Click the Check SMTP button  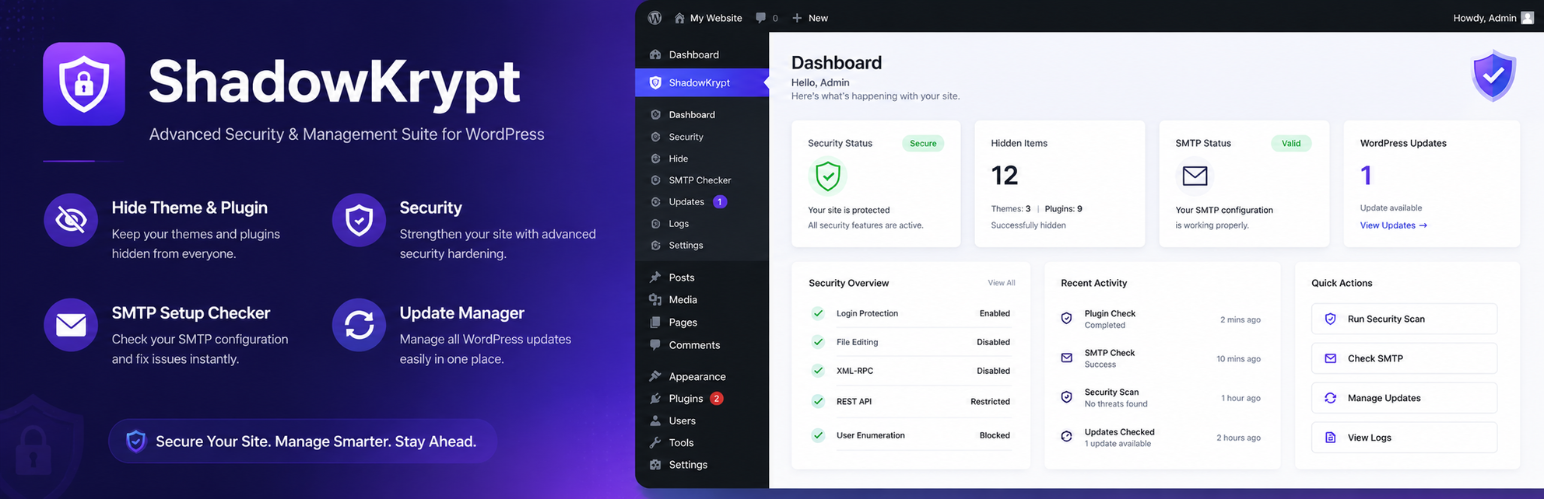1404,358
